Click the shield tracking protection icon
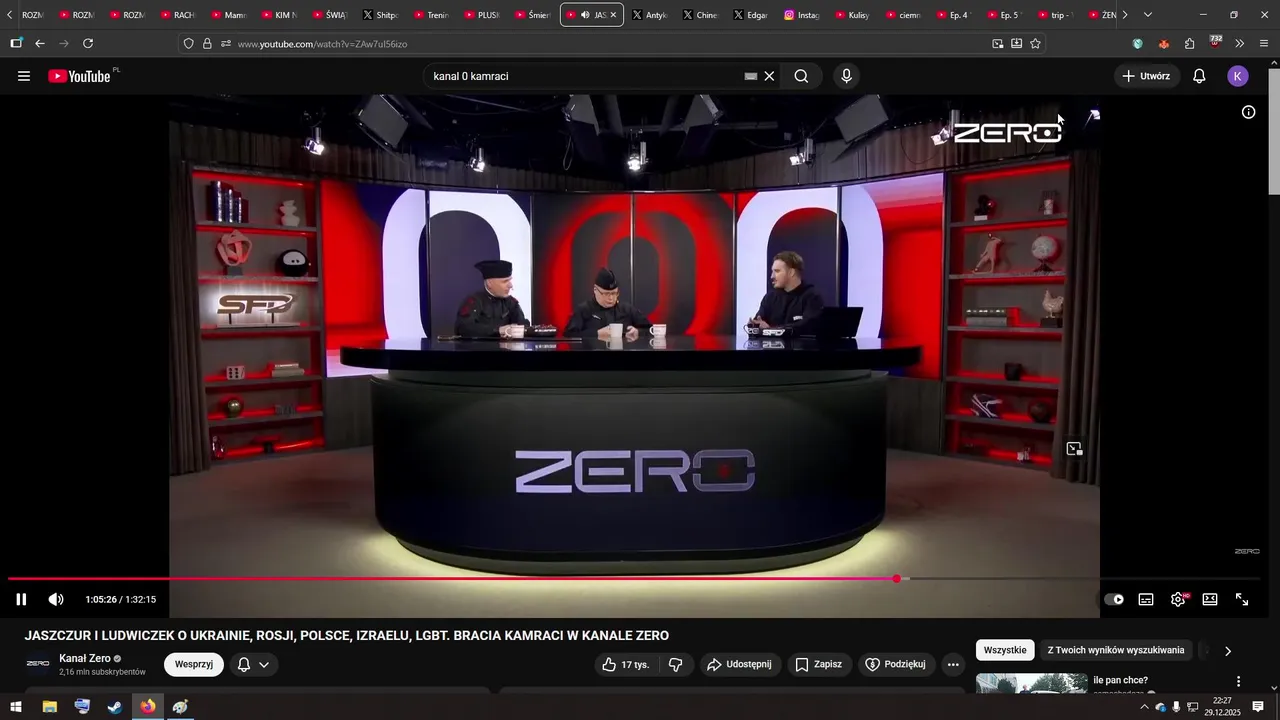Image resolution: width=1280 pixels, height=720 pixels. [189, 44]
